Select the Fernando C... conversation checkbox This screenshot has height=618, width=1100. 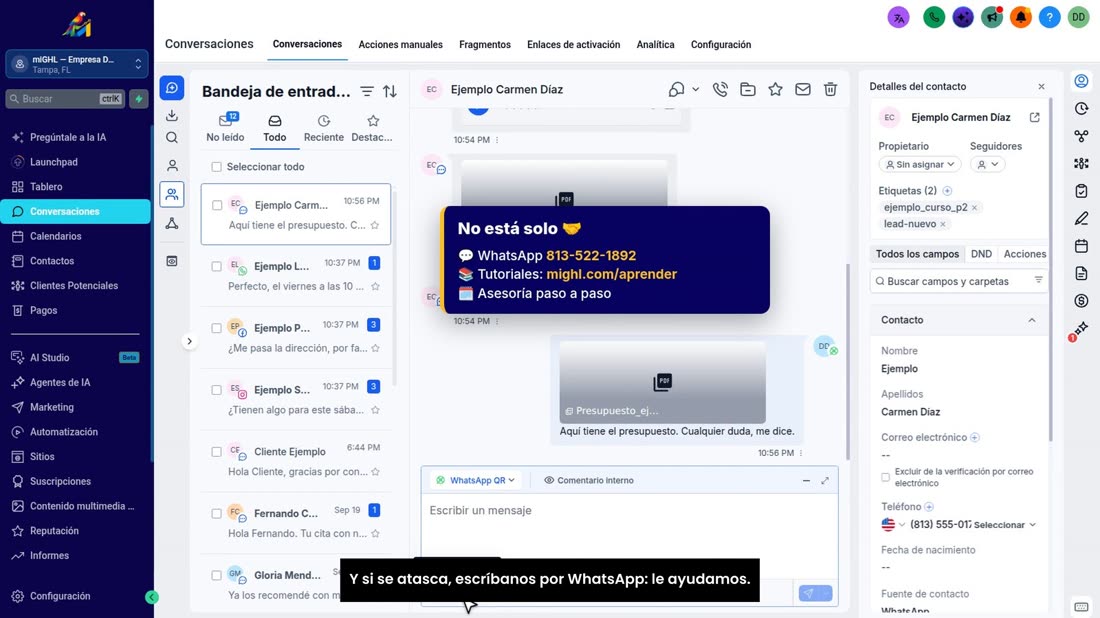(217, 513)
